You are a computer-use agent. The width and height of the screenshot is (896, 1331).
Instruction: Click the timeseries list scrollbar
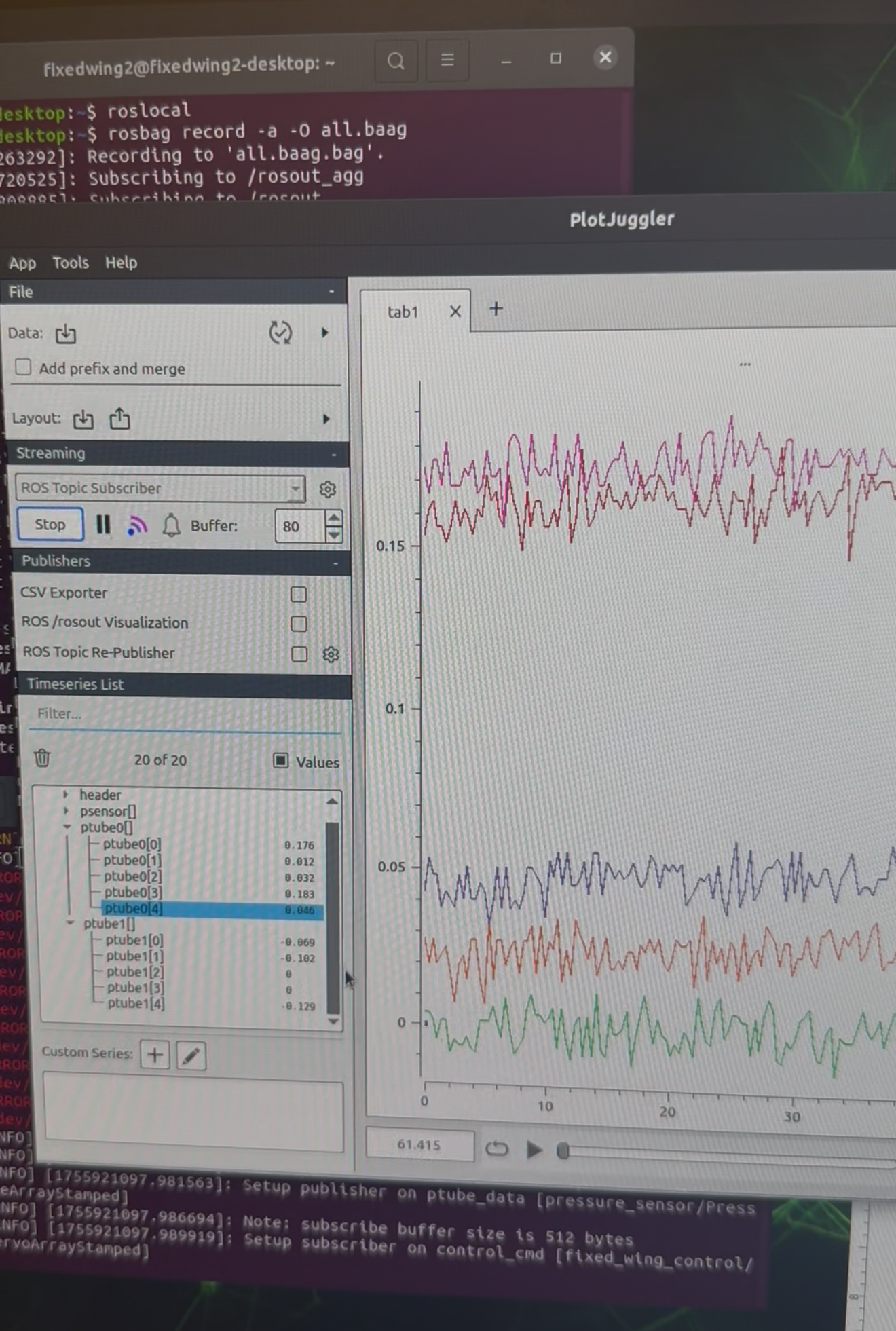(333, 917)
